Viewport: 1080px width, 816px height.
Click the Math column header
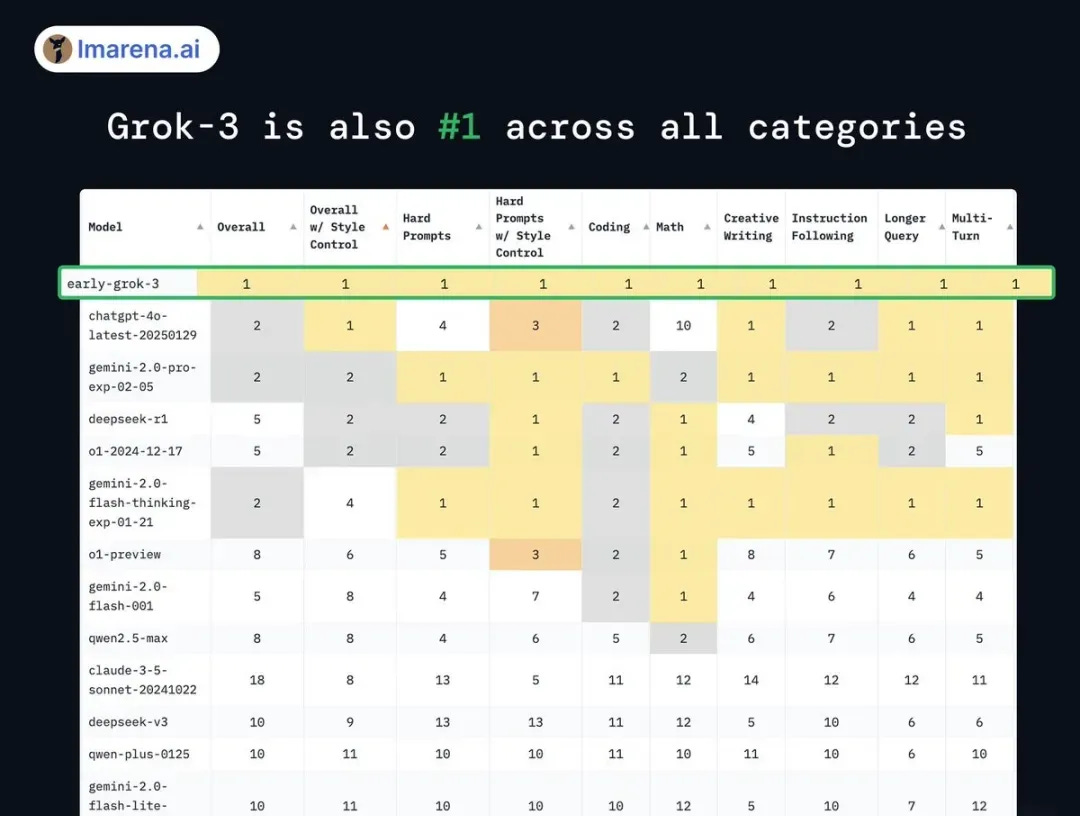669,227
